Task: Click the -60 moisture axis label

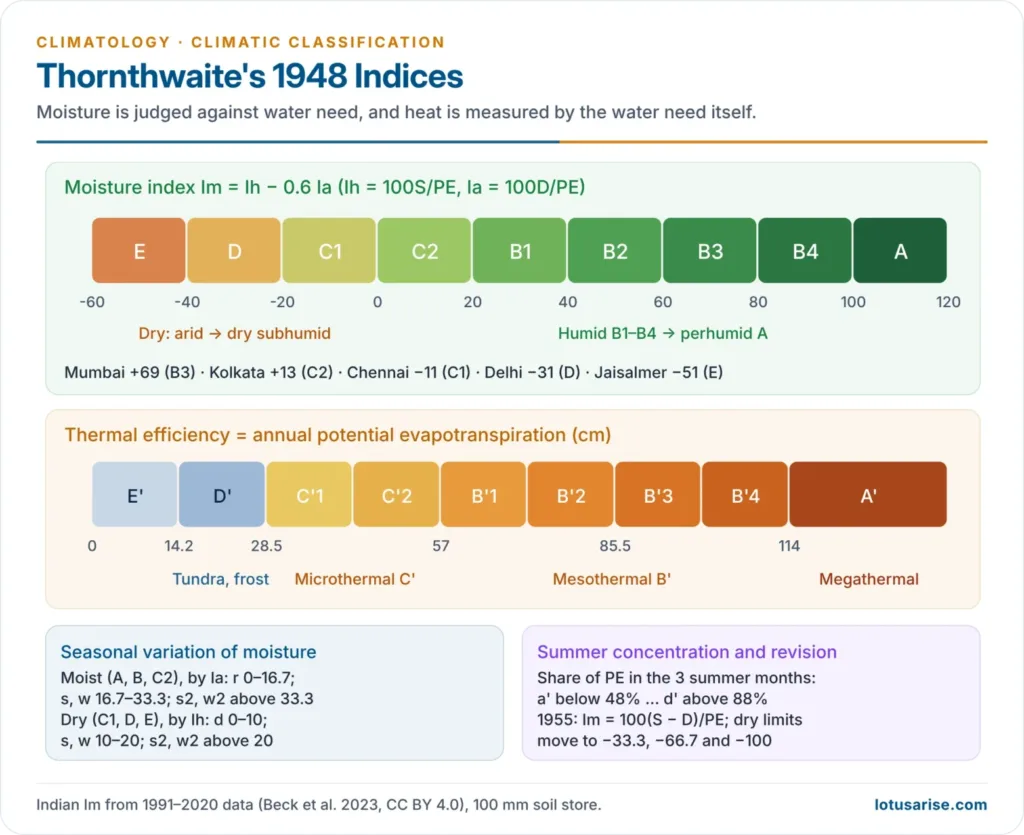Action: coord(92,302)
